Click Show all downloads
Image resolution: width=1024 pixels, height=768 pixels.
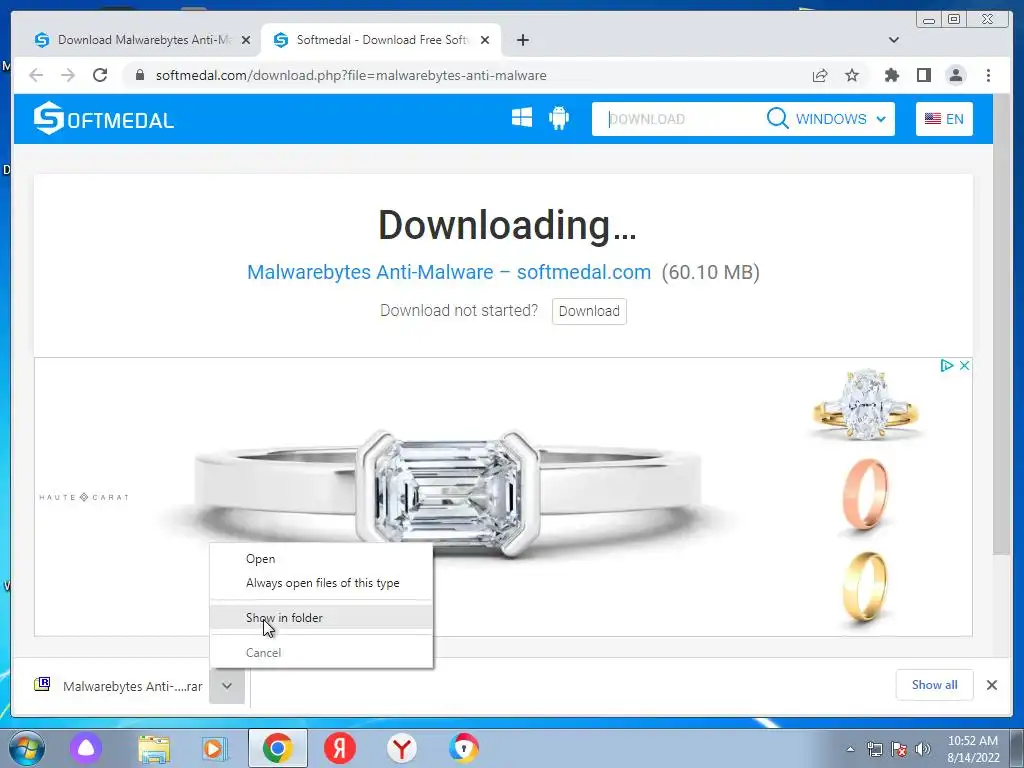point(935,684)
